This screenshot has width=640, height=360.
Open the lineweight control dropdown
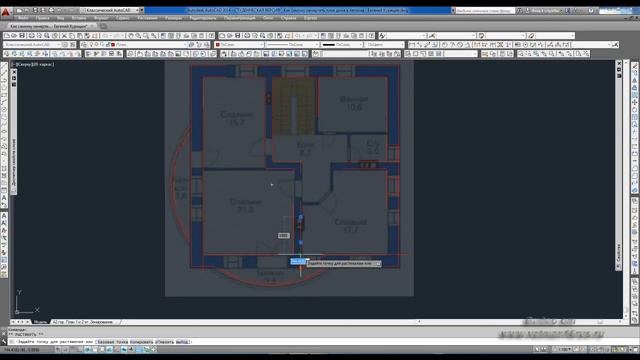(x=342, y=44)
